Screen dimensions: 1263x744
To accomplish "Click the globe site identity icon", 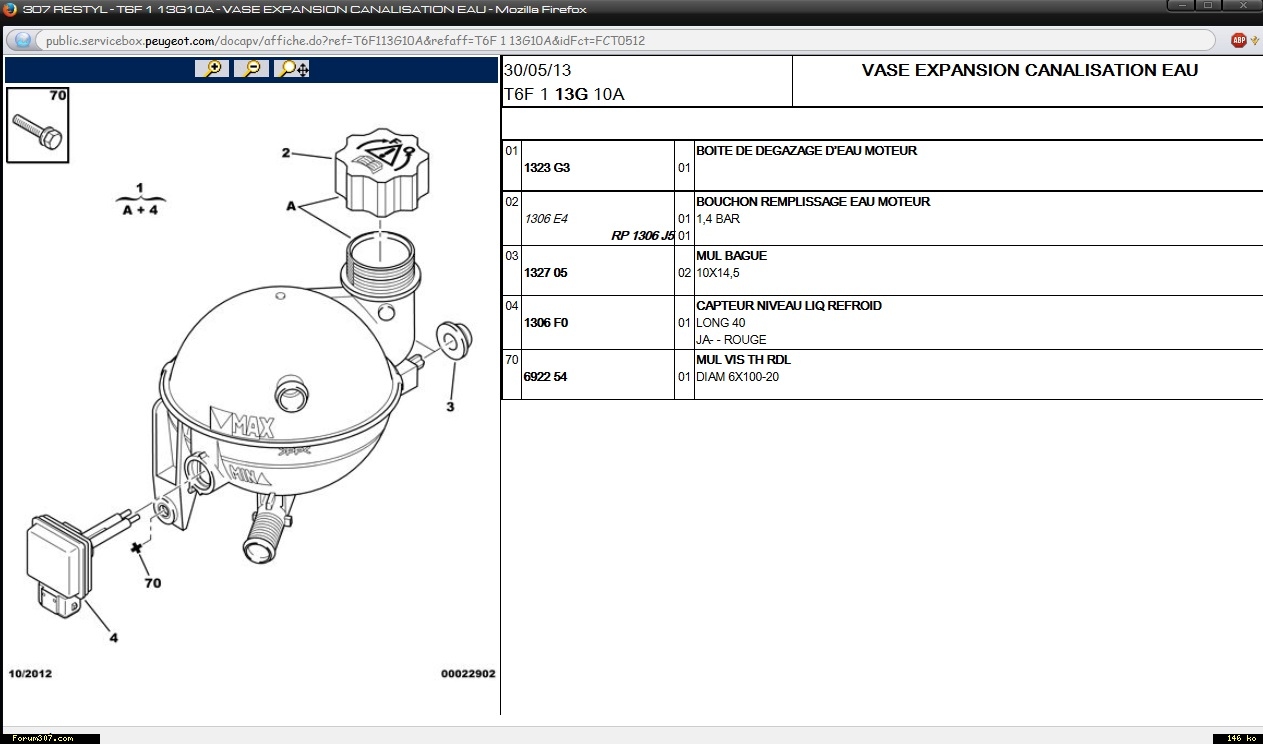I will click(x=23, y=41).
